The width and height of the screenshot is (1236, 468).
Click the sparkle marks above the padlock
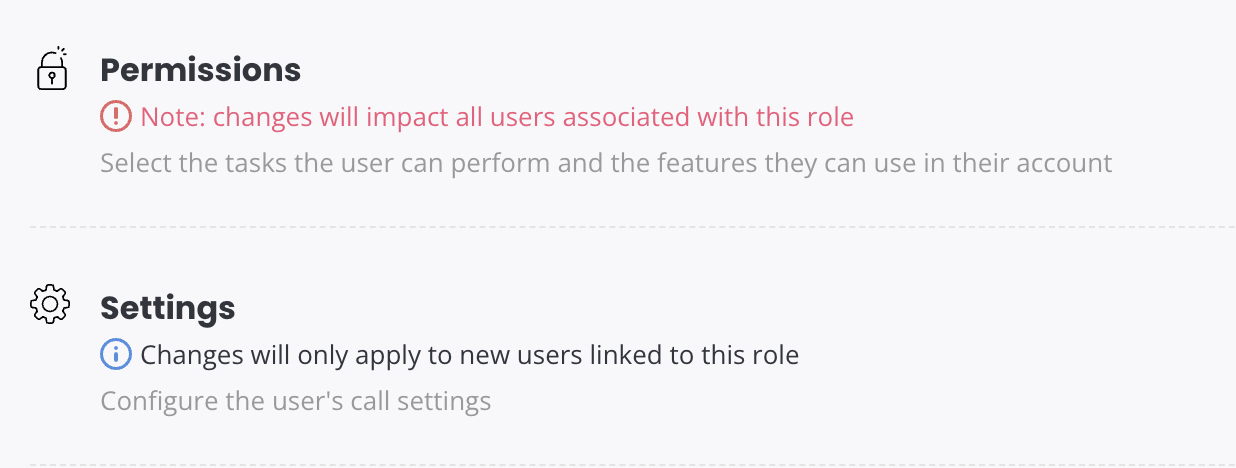62,51
